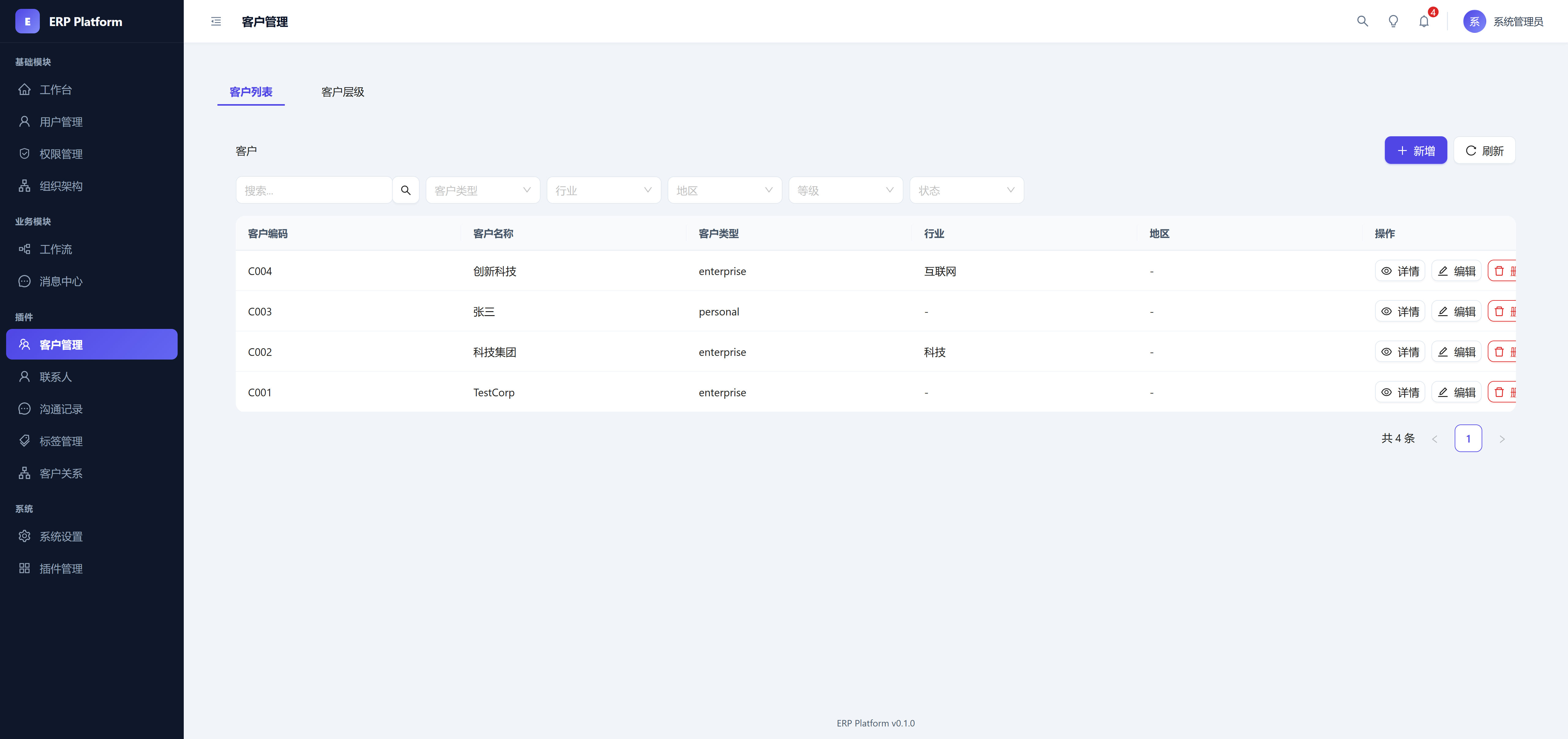Viewport: 1568px width, 739px height.
Task: Click the 新增 button
Action: (x=1415, y=151)
